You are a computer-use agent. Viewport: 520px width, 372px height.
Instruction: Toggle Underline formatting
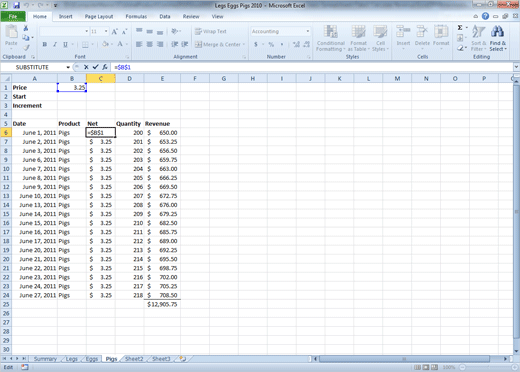[65, 44]
